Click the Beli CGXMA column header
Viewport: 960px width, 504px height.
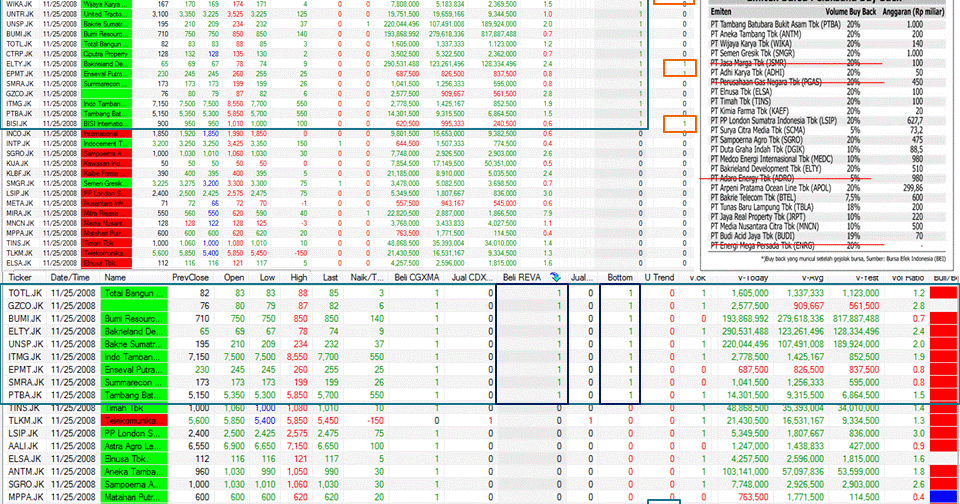click(416, 277)
